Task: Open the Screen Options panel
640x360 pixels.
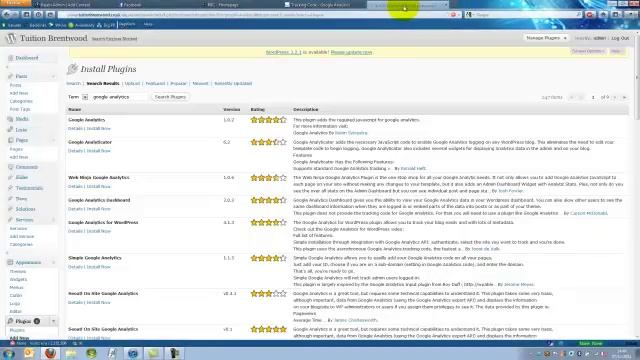Action: click(x=588, y=51)
